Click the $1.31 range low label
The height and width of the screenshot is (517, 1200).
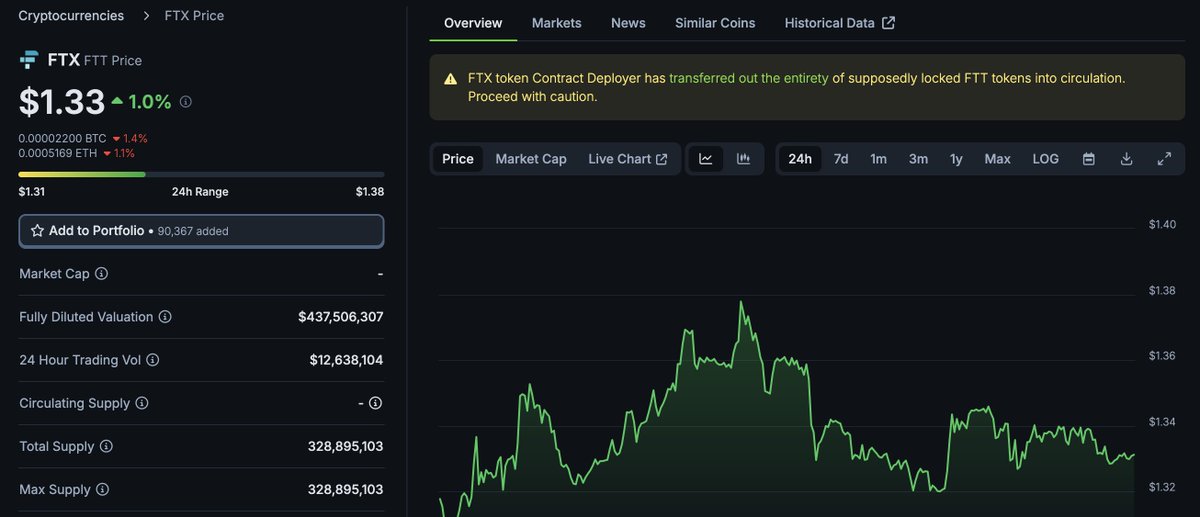point(32,192)
